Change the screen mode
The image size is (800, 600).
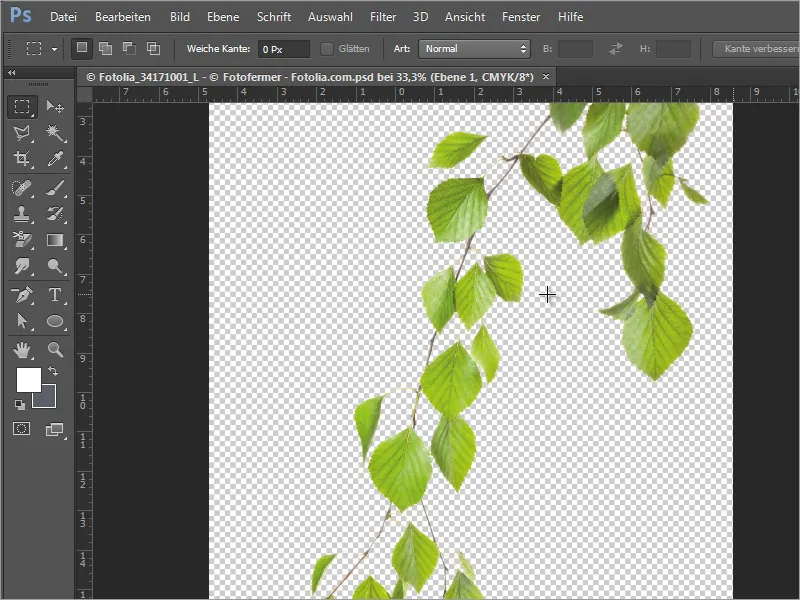coord(55,430)
